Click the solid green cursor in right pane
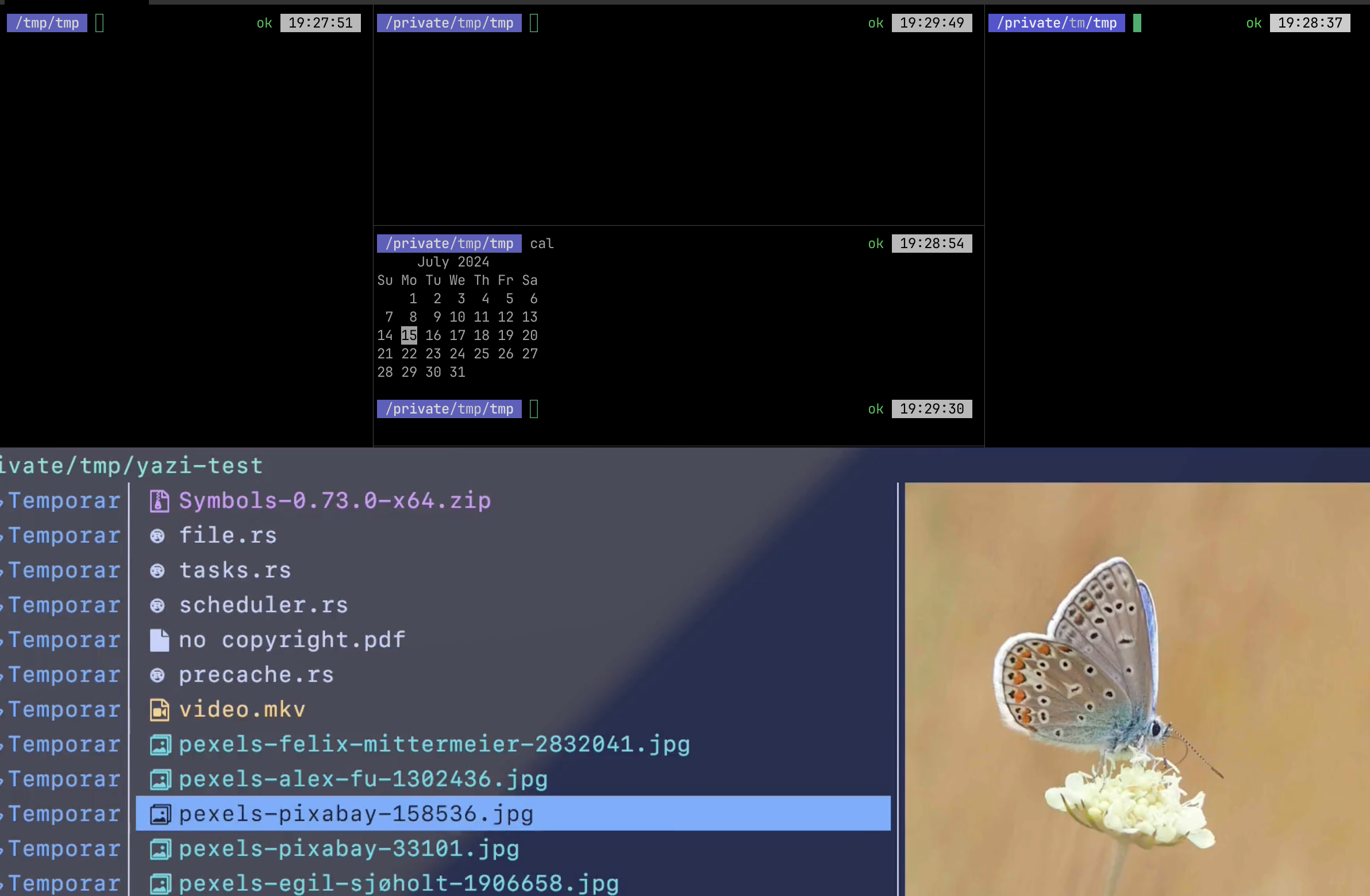Viewport: 1370px width, 896px height. 1137,23
